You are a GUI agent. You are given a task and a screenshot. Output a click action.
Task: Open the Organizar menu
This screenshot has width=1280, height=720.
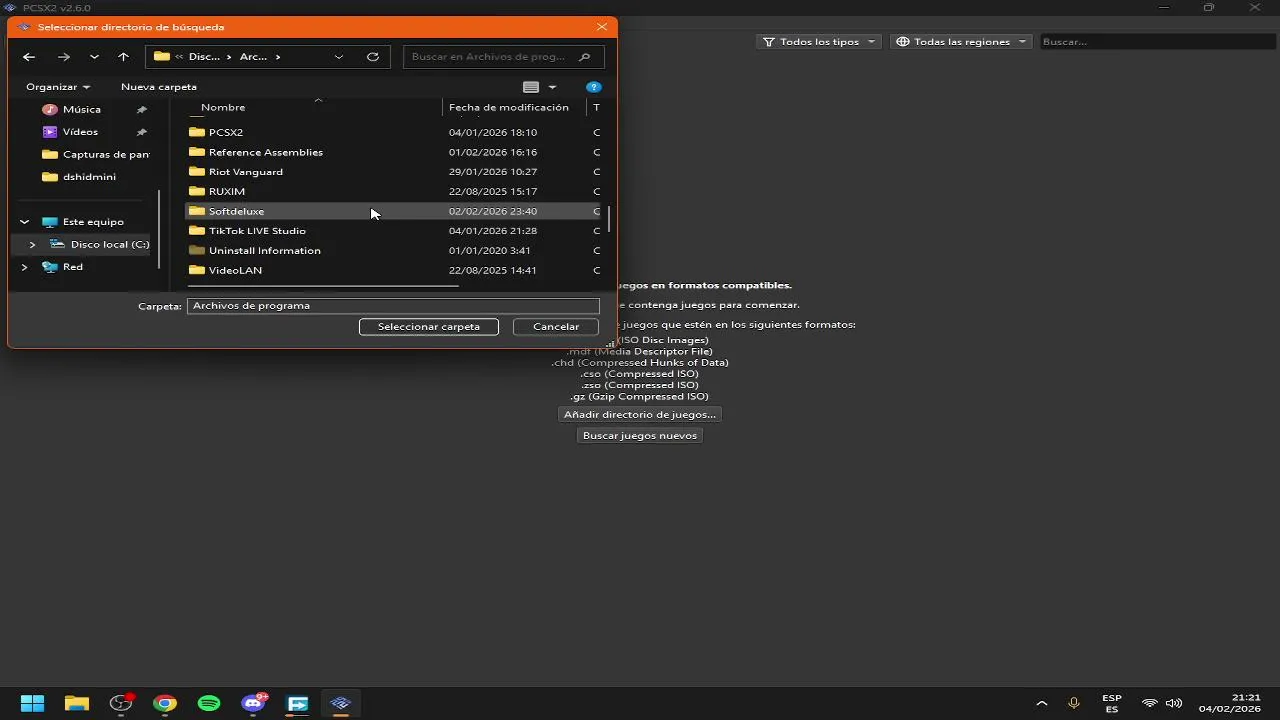[58, 87]
